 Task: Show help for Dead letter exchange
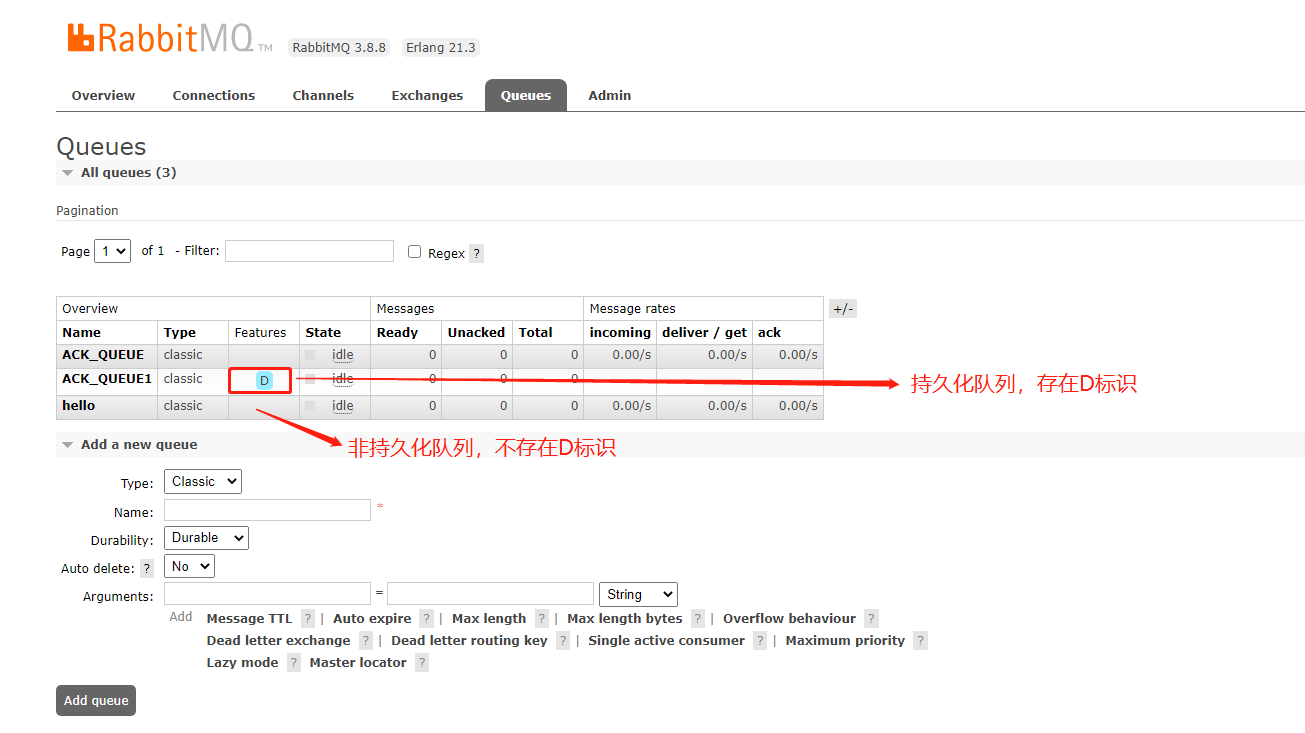pyautogui.click(x=366, y=641)
